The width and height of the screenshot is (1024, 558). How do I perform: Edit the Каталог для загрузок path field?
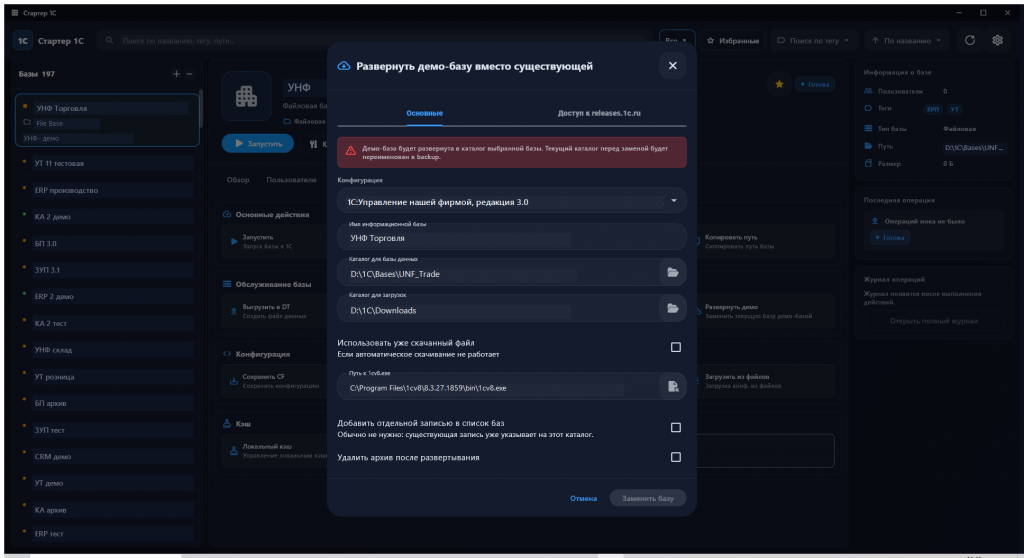pos(498,309)
